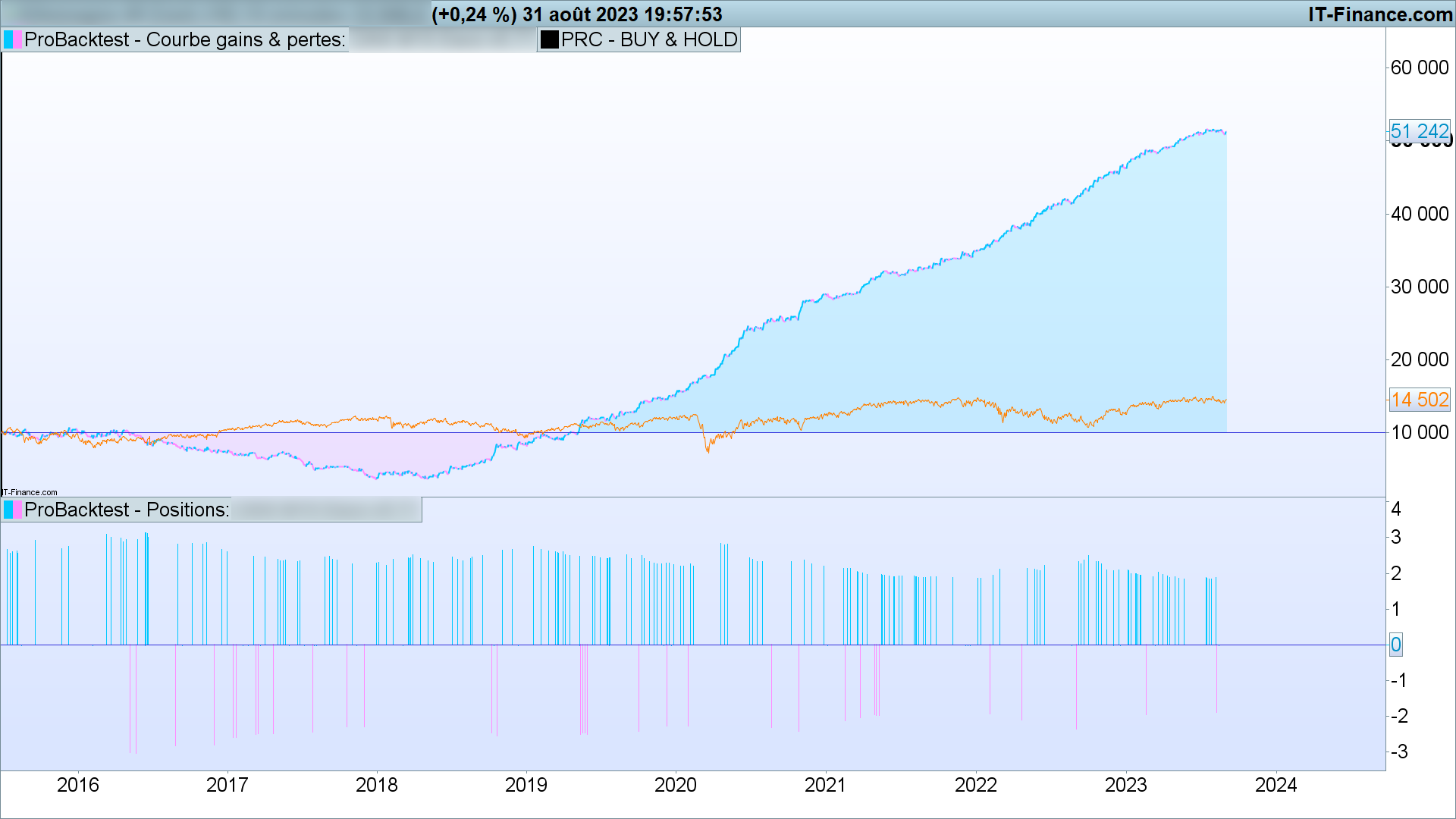The width and height of the screenshot is (1456, 819).
Task: Click the 0 value tag on positions axis
Action: click(x=1395, y=645)
